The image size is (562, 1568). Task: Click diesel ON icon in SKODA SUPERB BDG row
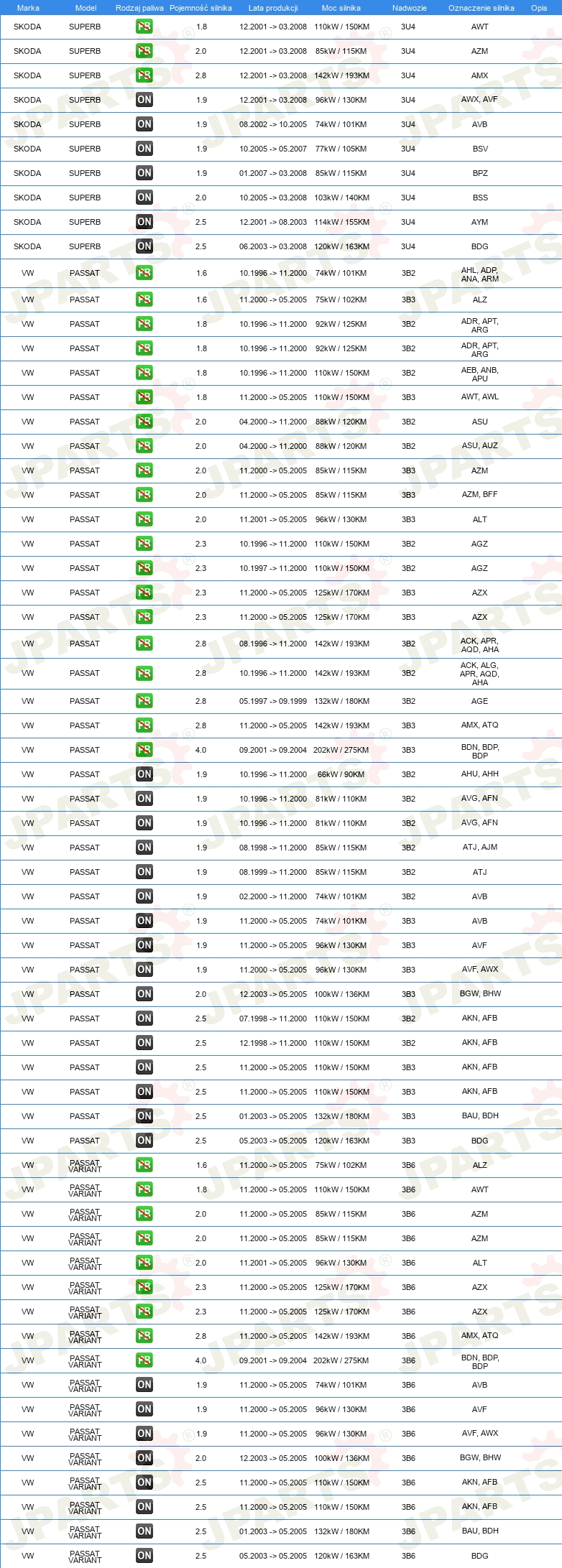click(x=144, y=246)
